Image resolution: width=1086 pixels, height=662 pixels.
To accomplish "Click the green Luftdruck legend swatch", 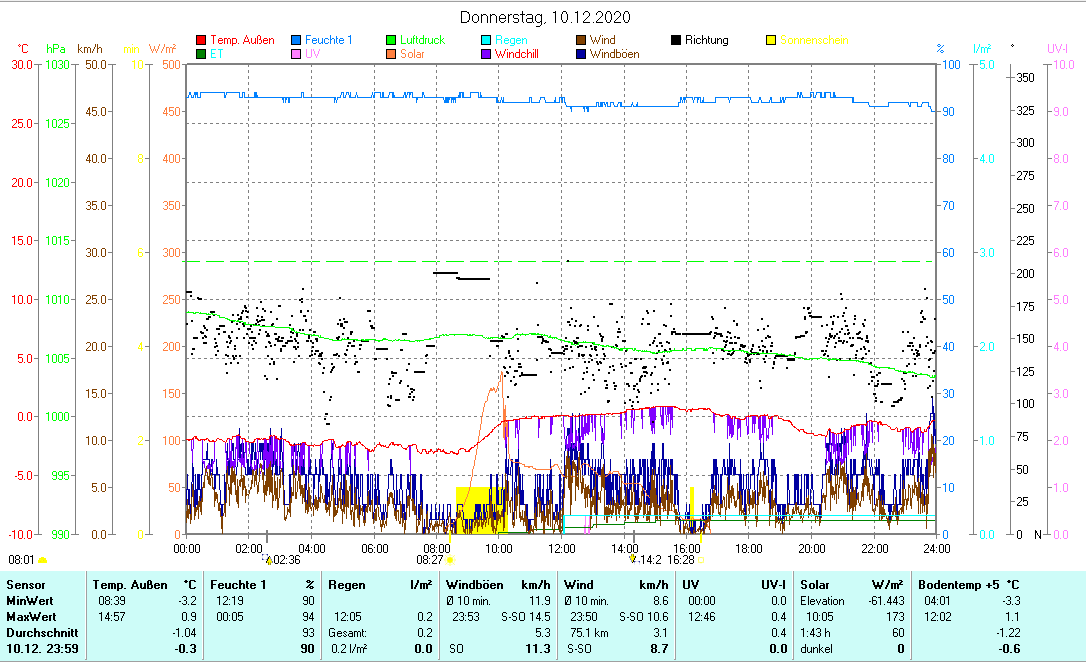I will click(x=391, y=40).
